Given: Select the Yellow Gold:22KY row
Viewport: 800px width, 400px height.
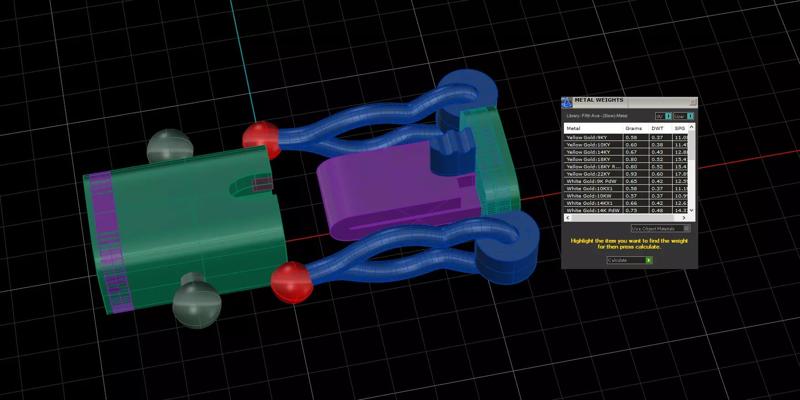Looking at the screenshot, I should tap(627, 174).
